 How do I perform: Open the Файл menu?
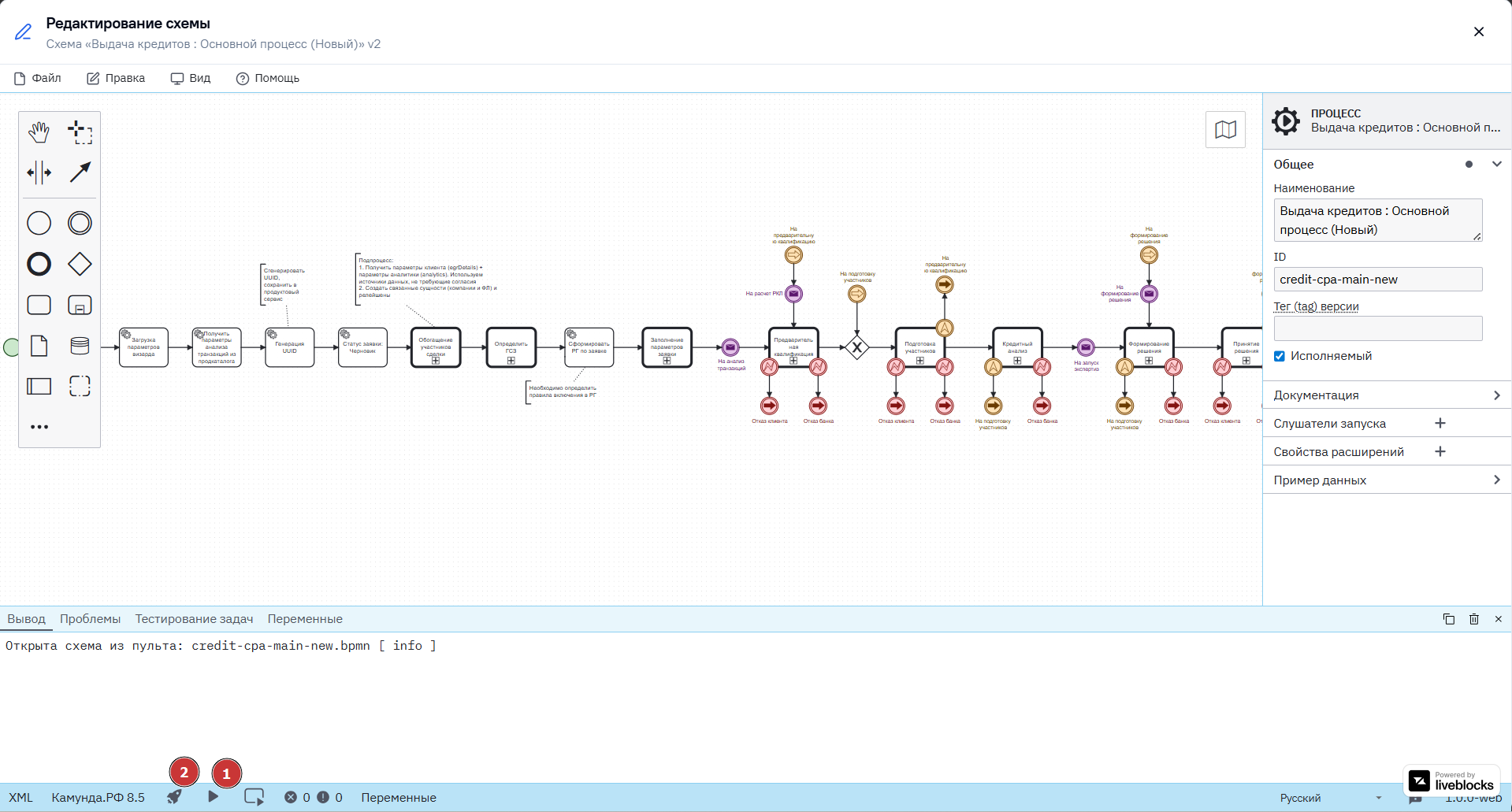38,78
